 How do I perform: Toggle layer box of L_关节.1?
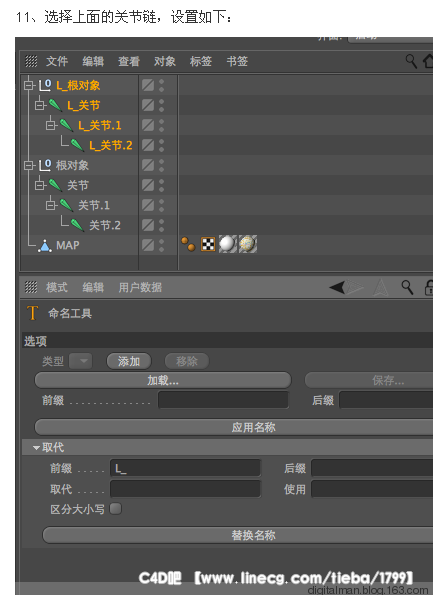[x=148, y=125]
